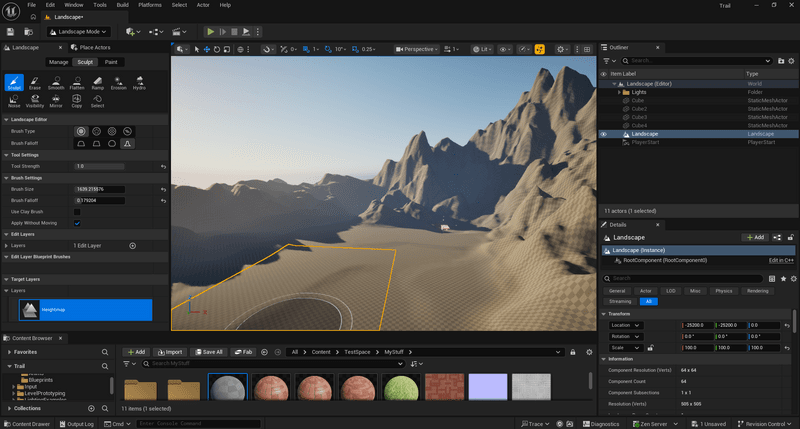Open the Fab button
800x429 pixels.
(x=243, y=352)
